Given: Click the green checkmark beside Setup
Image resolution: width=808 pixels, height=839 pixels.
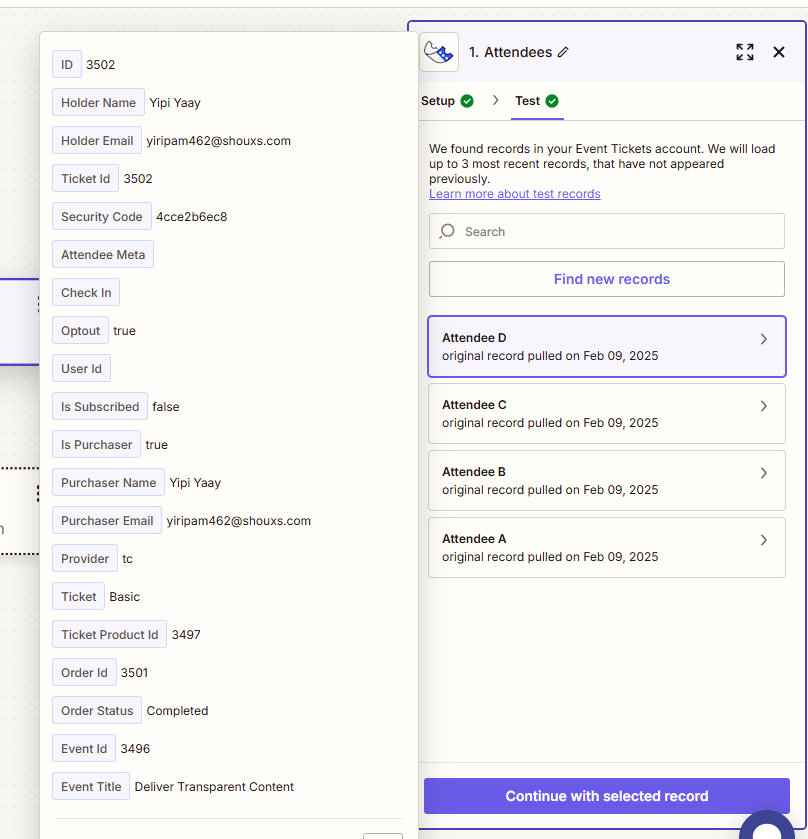Looking at the screenshot, I should coord(466,101).
